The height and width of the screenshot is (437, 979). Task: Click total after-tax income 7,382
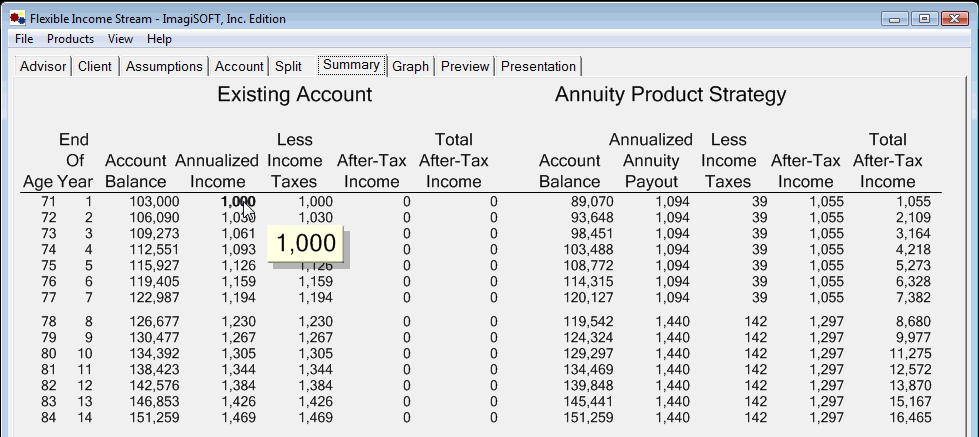tap(914, 297)
